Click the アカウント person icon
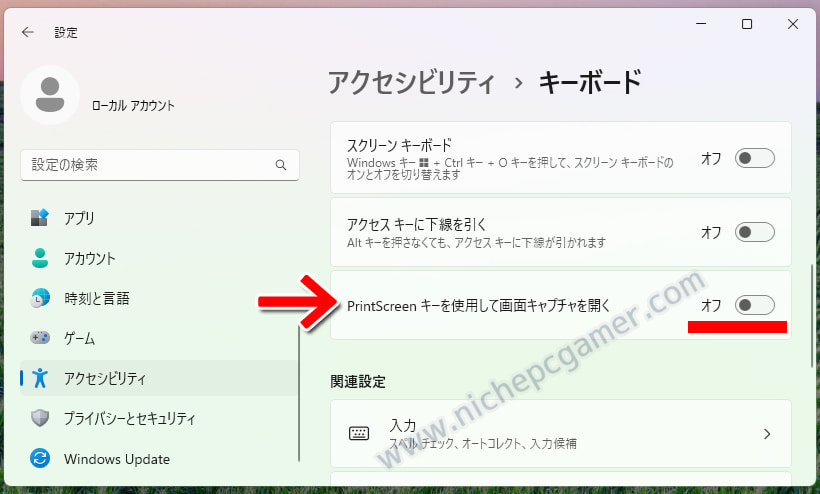Image resolution: width=820 pixels, height=494 pixels. pos(40,258)
